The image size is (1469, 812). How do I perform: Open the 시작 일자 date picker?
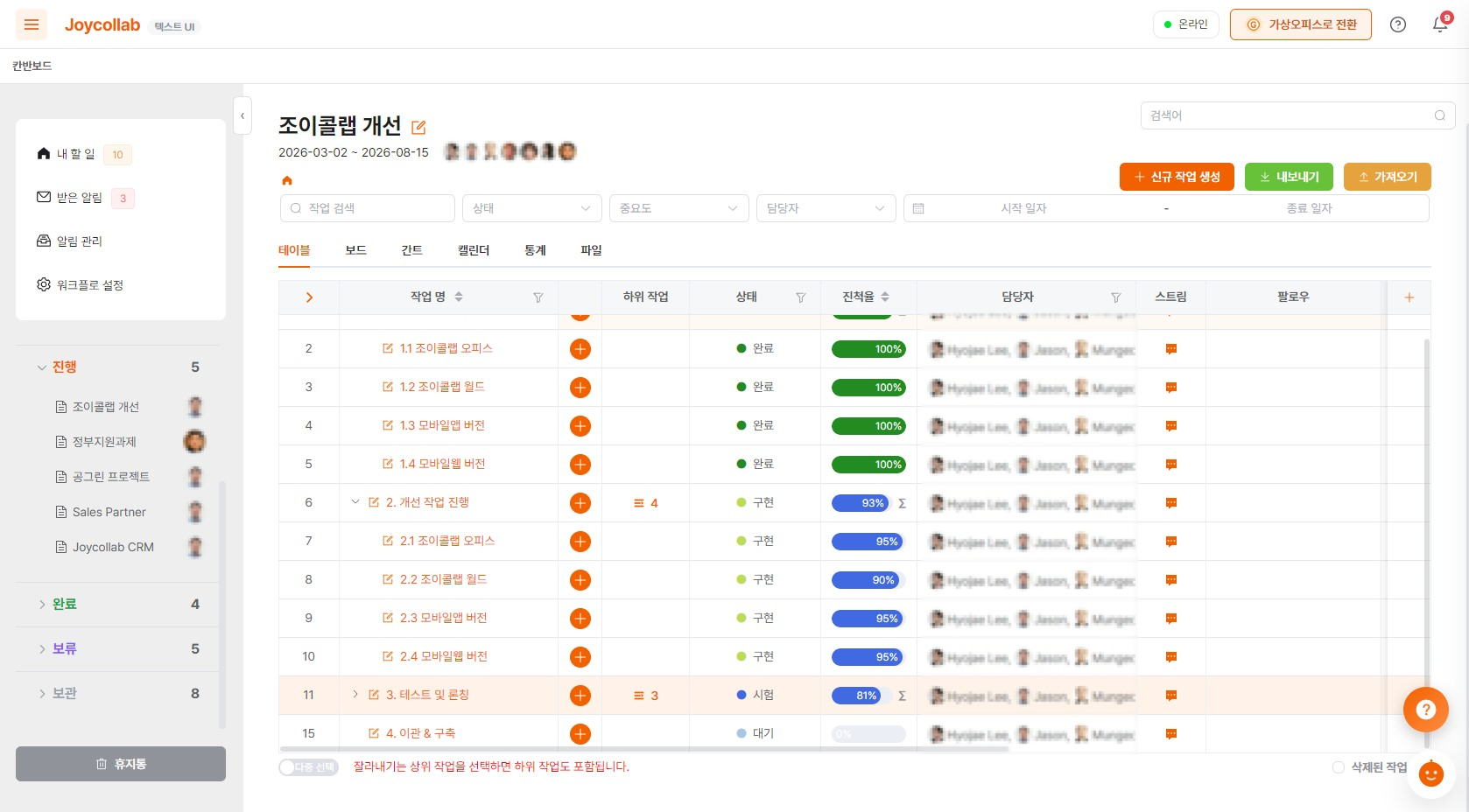pos(1023,208)
